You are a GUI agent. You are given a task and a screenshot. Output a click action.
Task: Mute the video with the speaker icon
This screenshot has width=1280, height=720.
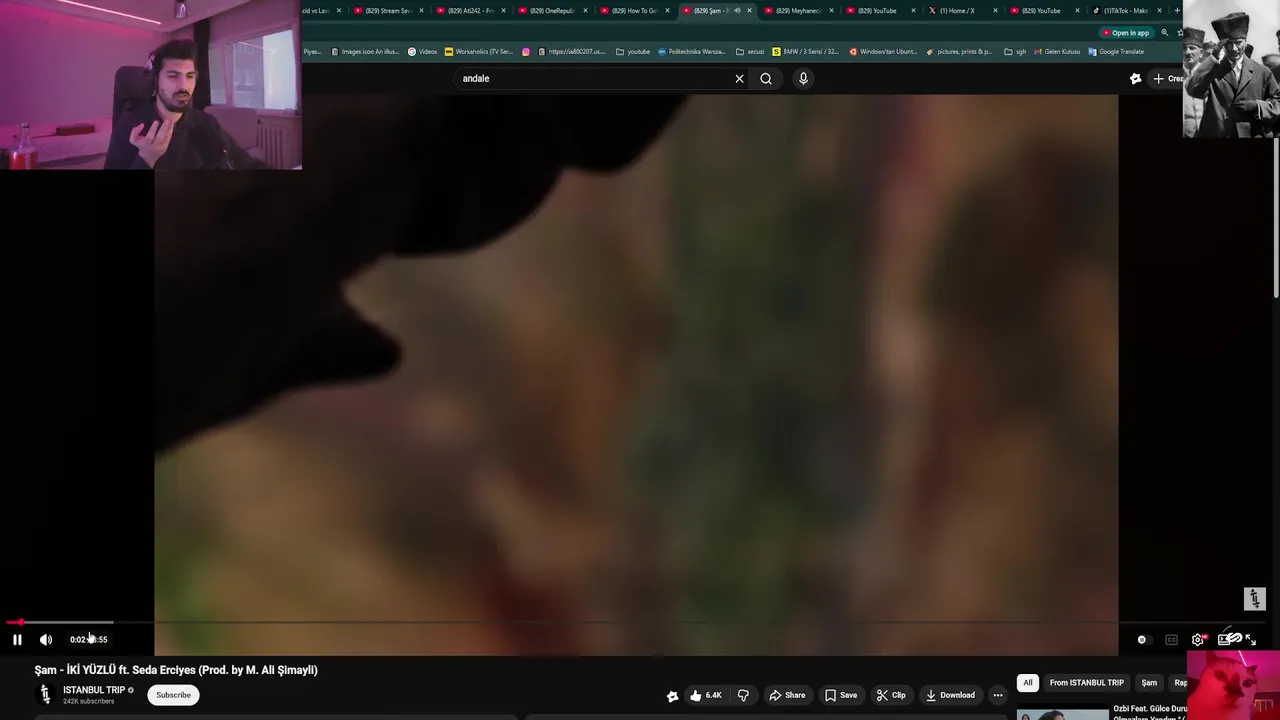[x=46, y=640]
